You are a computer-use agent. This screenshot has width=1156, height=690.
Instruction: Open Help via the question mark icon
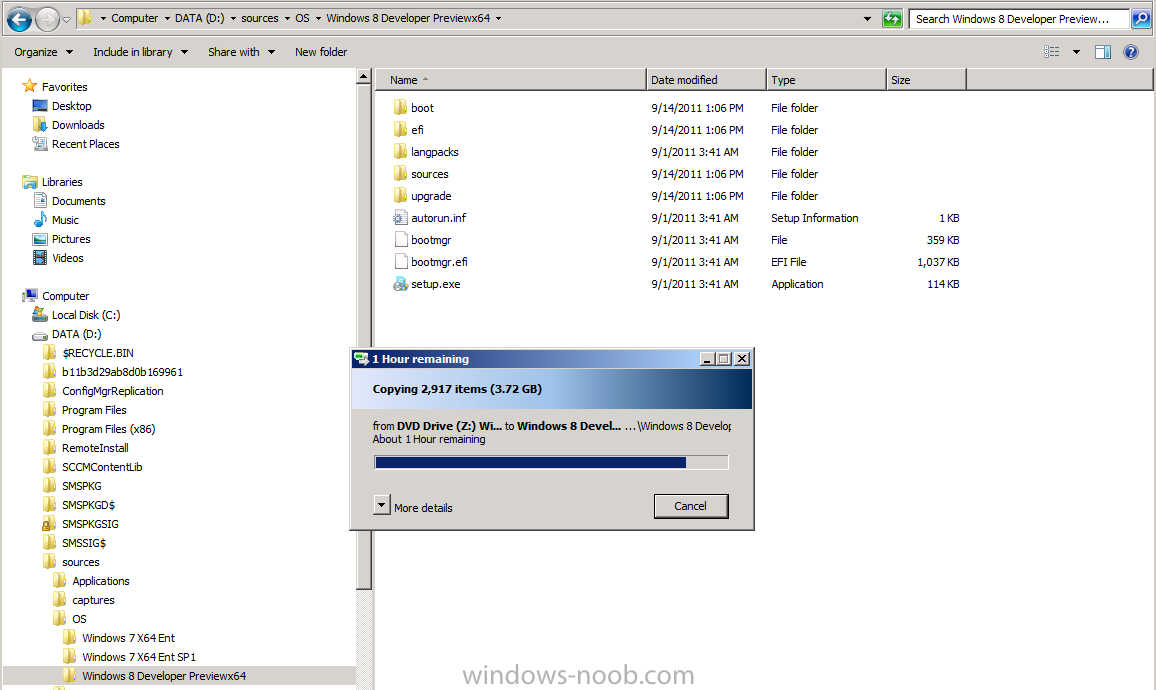(1131, 52)
